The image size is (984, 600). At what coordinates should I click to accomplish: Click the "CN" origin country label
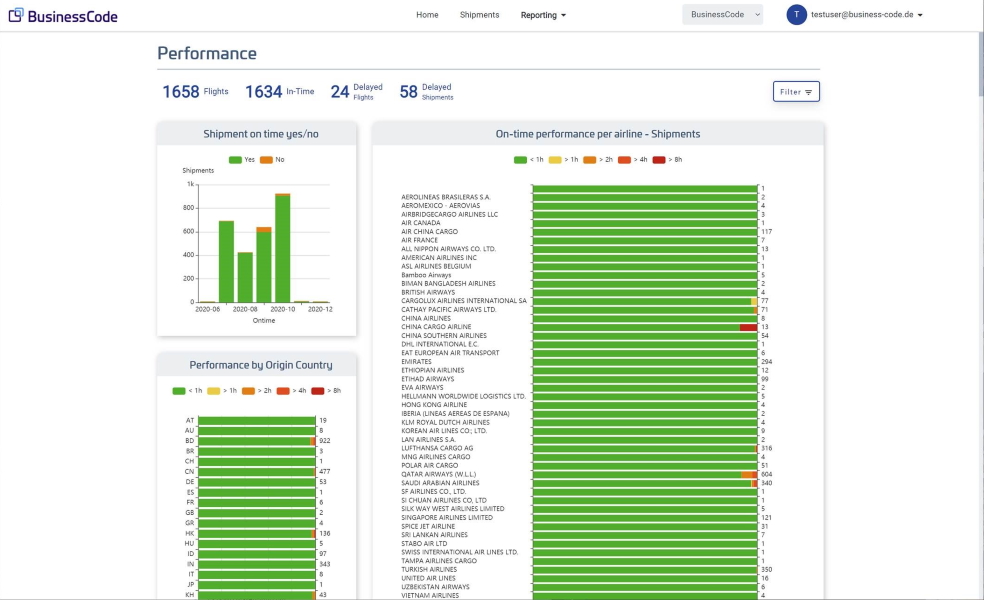coord(190,471)
